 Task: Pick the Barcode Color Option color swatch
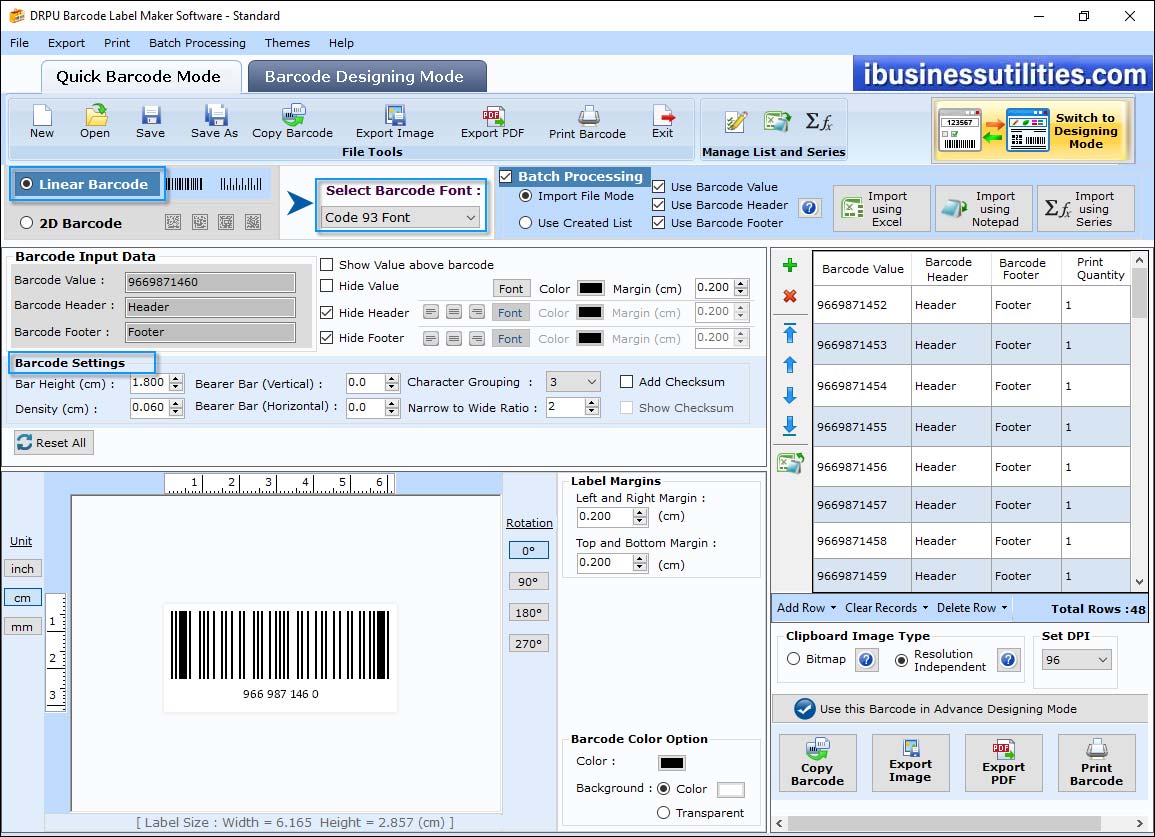672,763
